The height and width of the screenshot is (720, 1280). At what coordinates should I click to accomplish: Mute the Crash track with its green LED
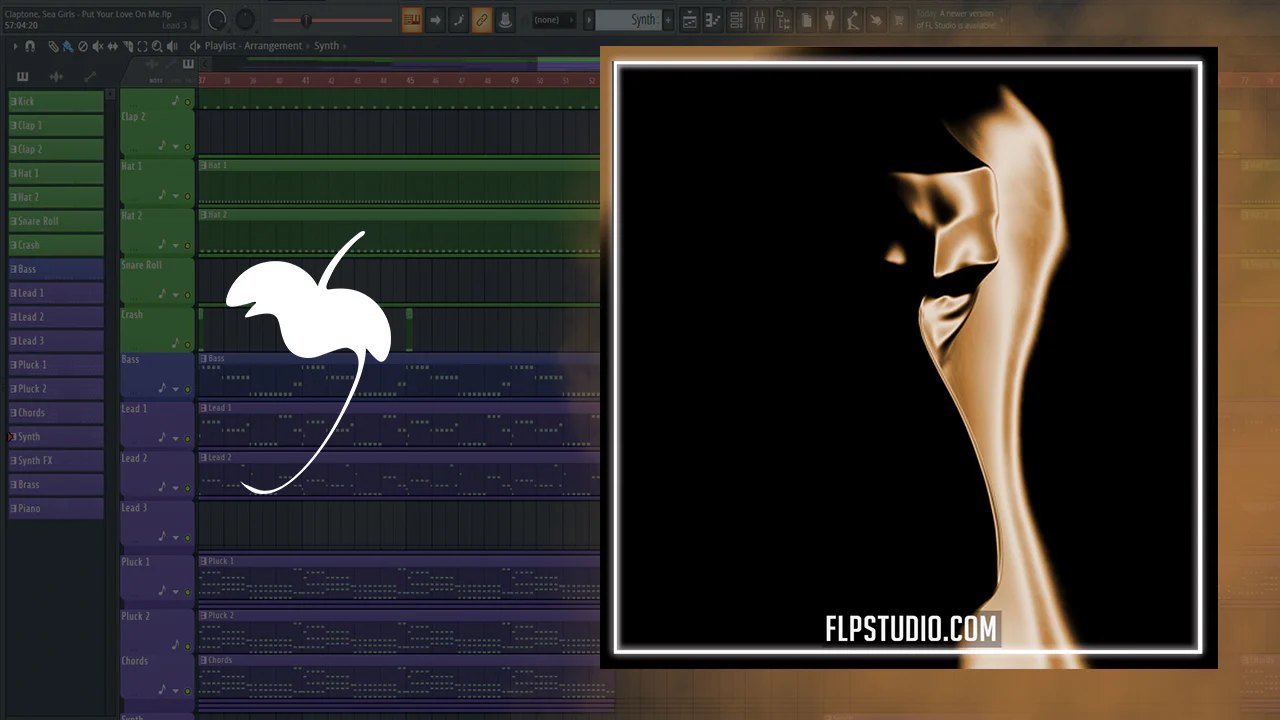click(187, 344)
